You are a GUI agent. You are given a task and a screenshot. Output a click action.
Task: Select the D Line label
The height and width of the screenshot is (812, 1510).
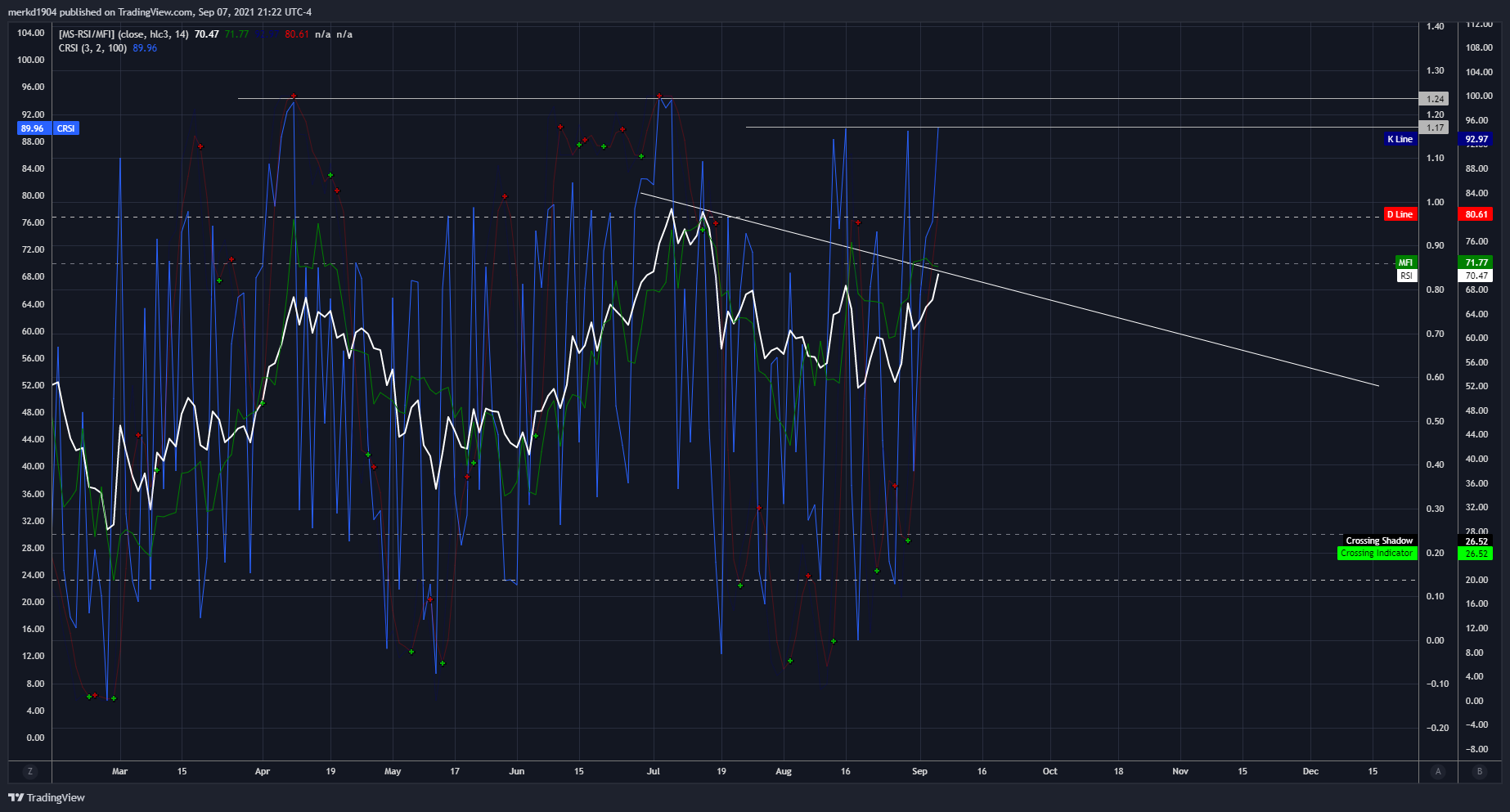(x=1400, y=214)
